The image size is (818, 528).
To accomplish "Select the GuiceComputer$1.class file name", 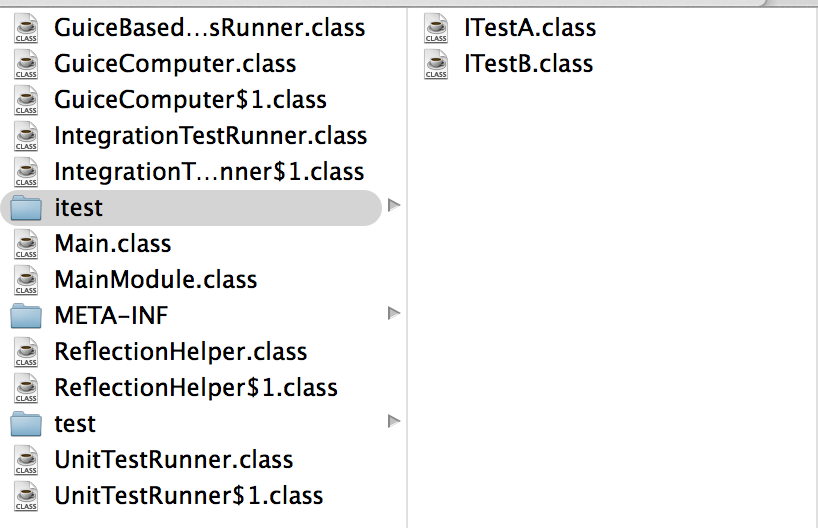I will coord(190,100).
